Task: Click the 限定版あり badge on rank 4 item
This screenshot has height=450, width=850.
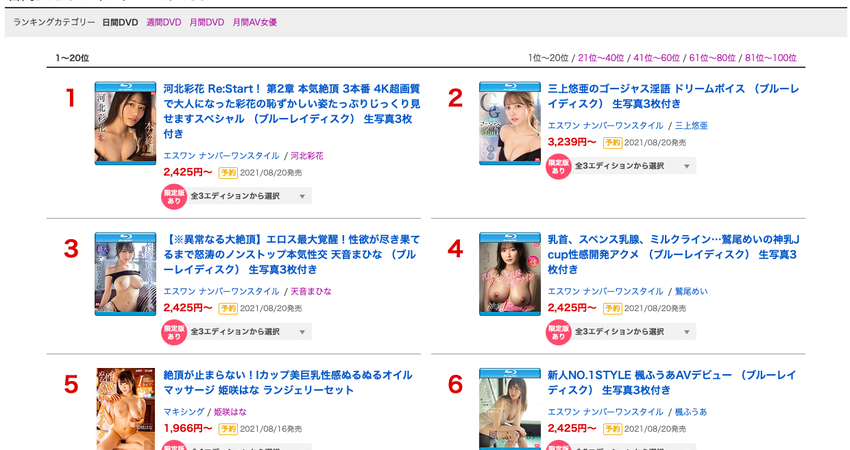Action: 559,332
